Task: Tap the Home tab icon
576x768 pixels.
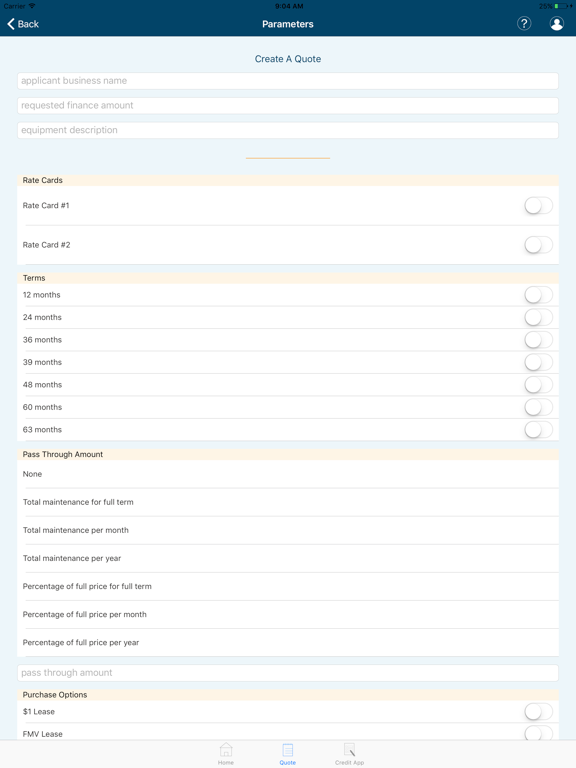Action: (x=226, y=753)
